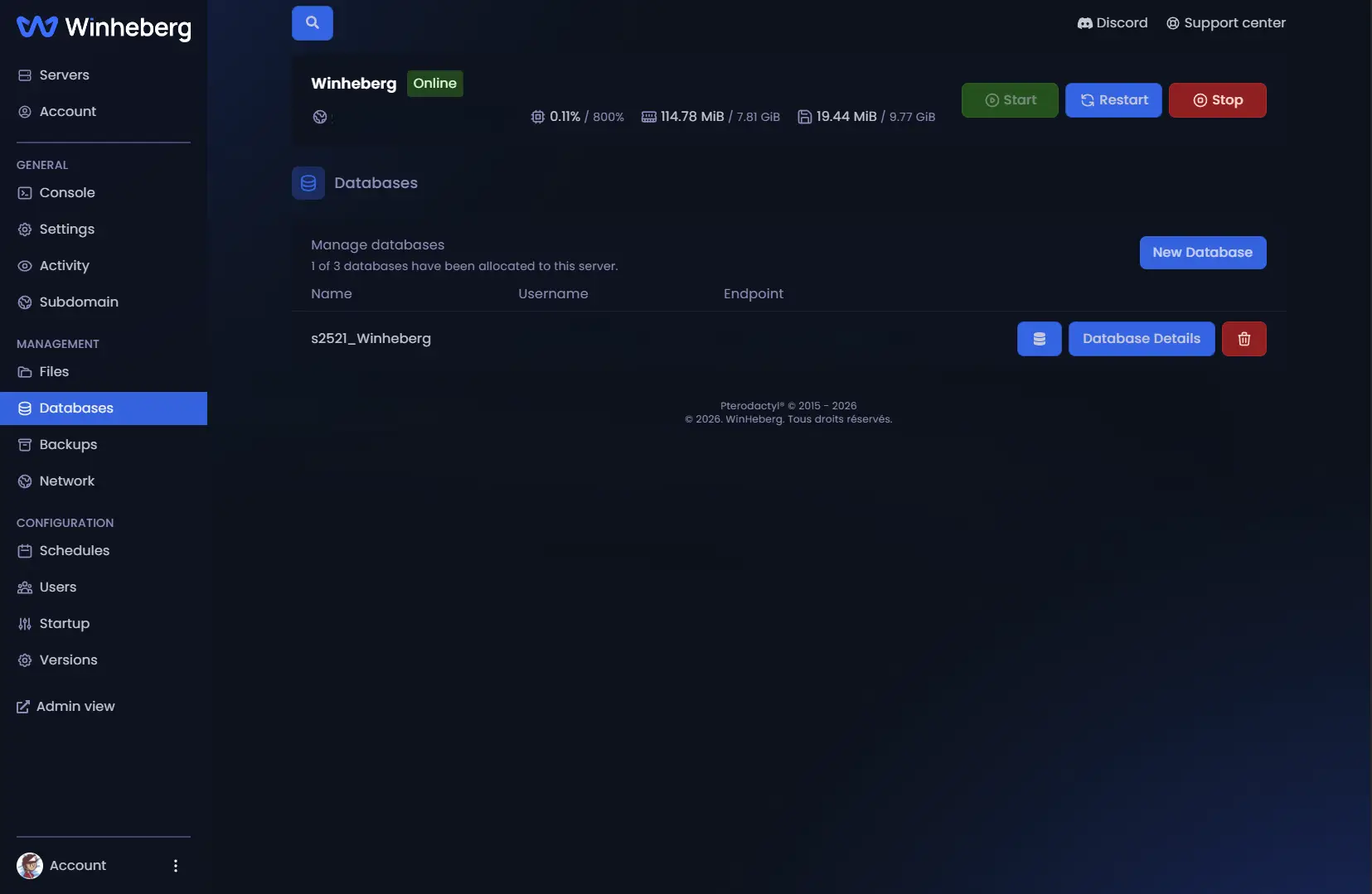Click the memory usage icon

pyautogui.click(x=649, y=117)
